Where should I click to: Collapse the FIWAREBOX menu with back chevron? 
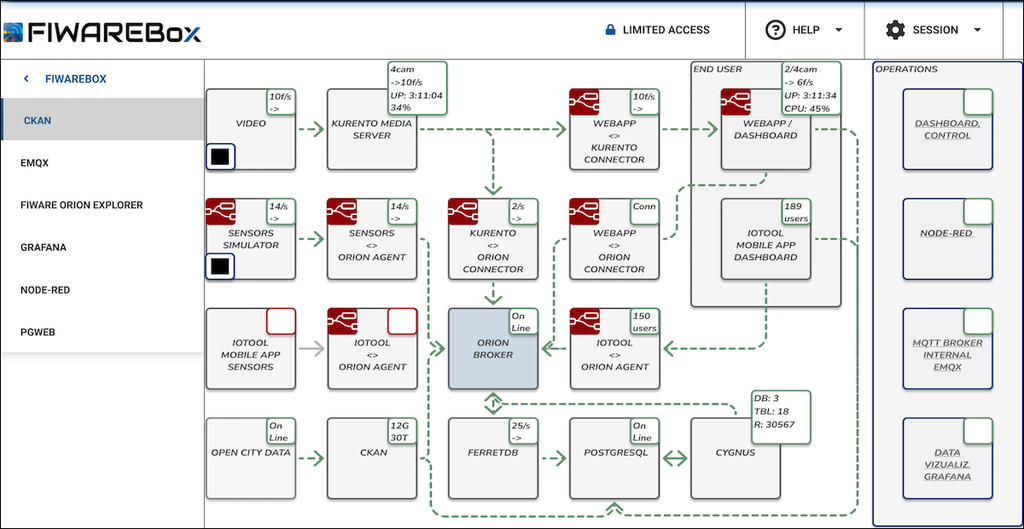(26, 79)
